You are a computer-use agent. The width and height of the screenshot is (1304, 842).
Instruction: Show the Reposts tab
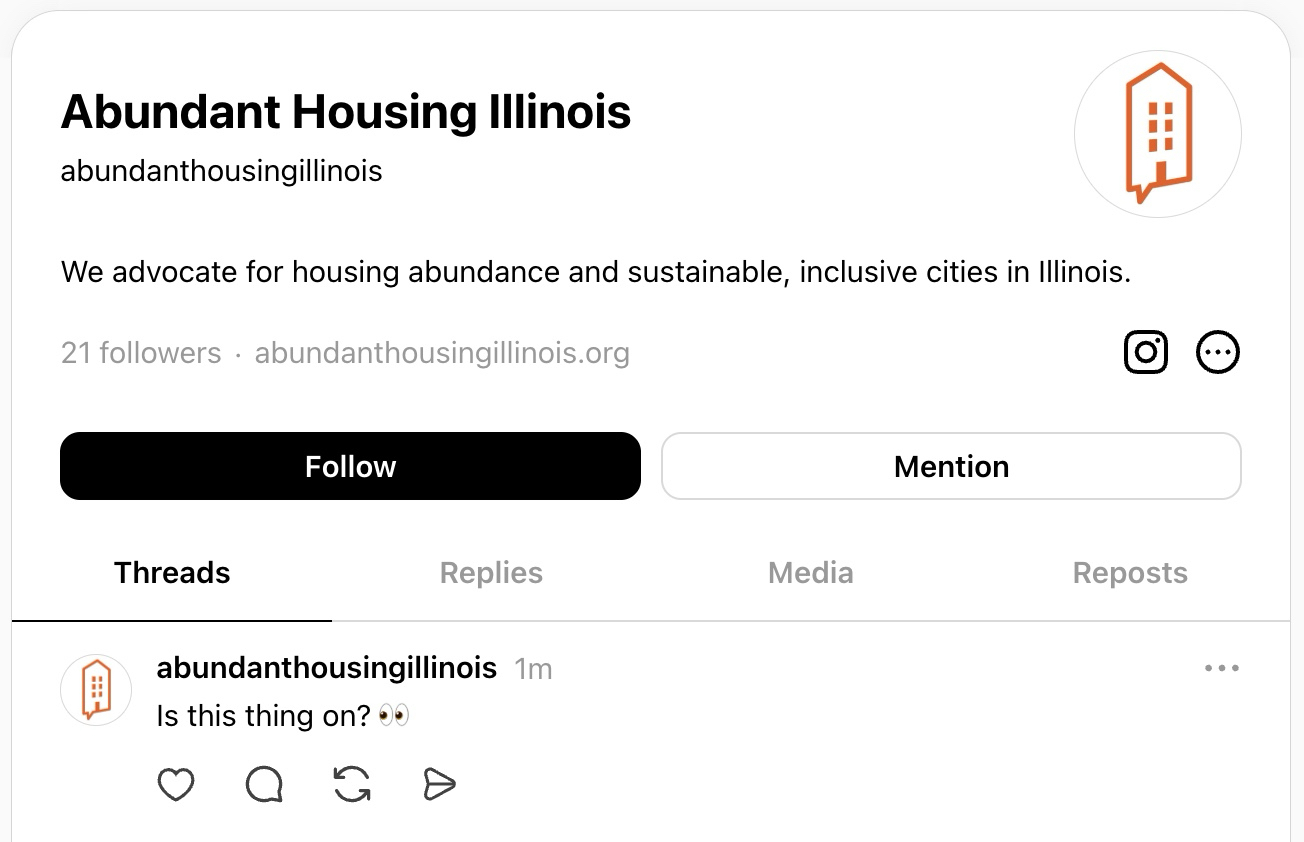click(1130, 573)
